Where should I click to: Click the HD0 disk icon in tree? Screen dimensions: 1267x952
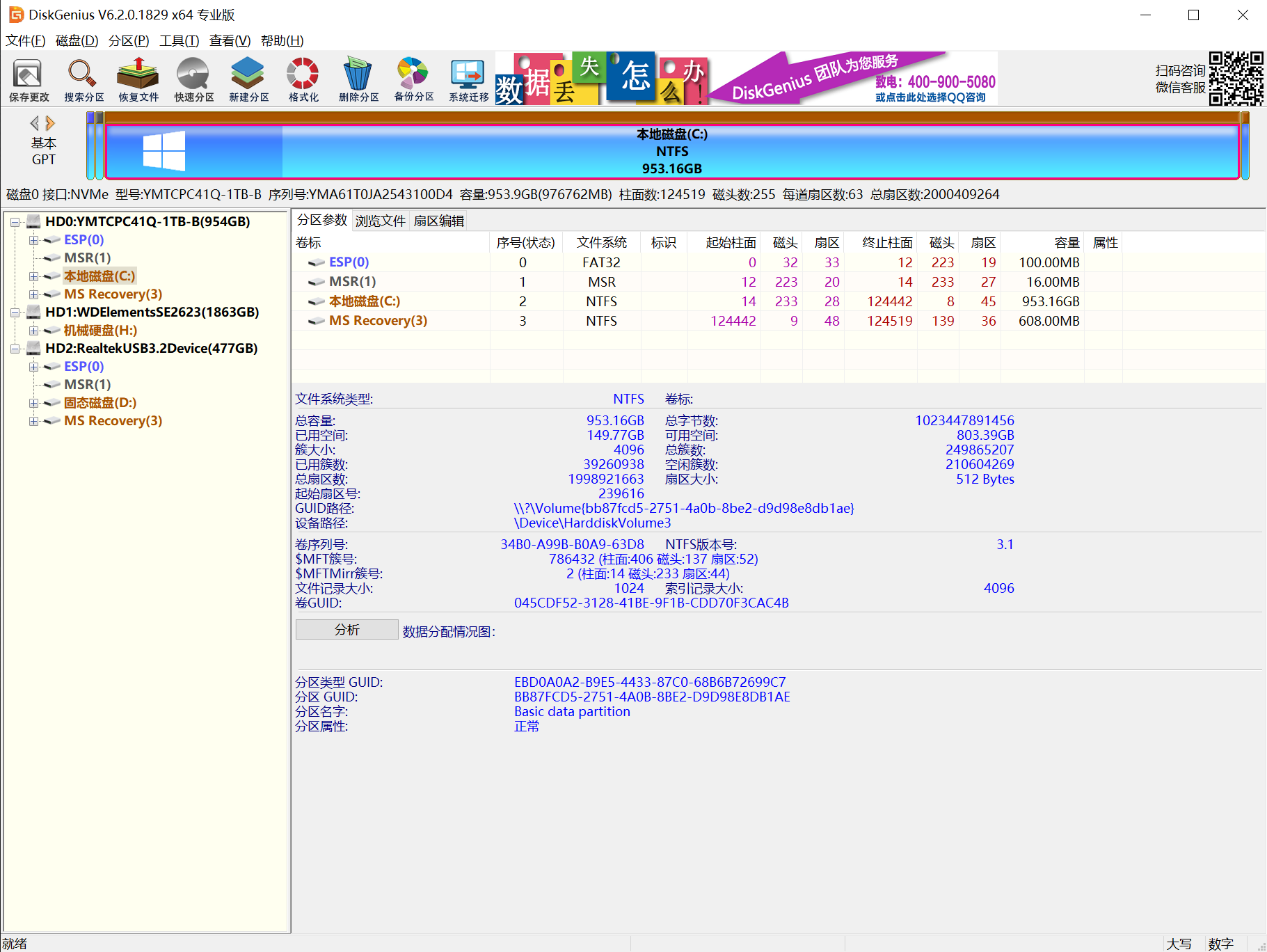pos(33,222)
